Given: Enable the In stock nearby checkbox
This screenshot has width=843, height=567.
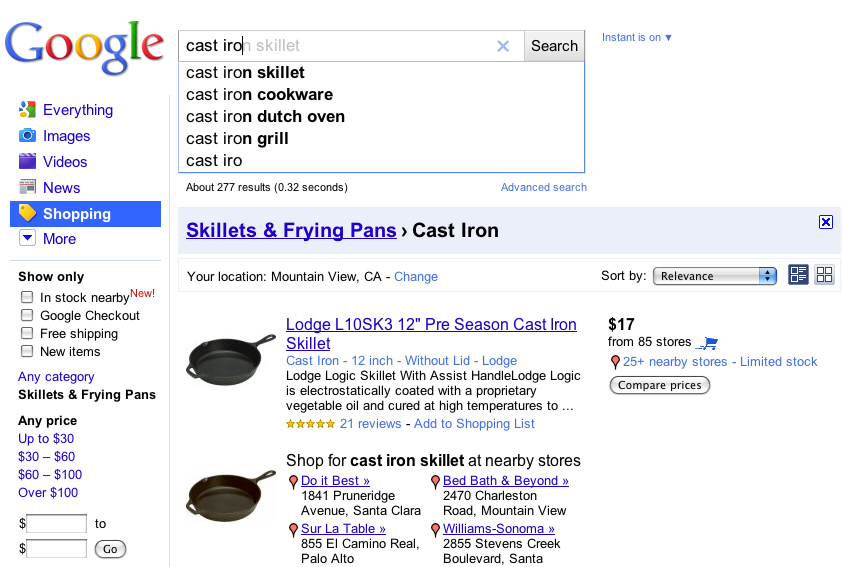Looking at the screenshot, I should tap(27, 298).
